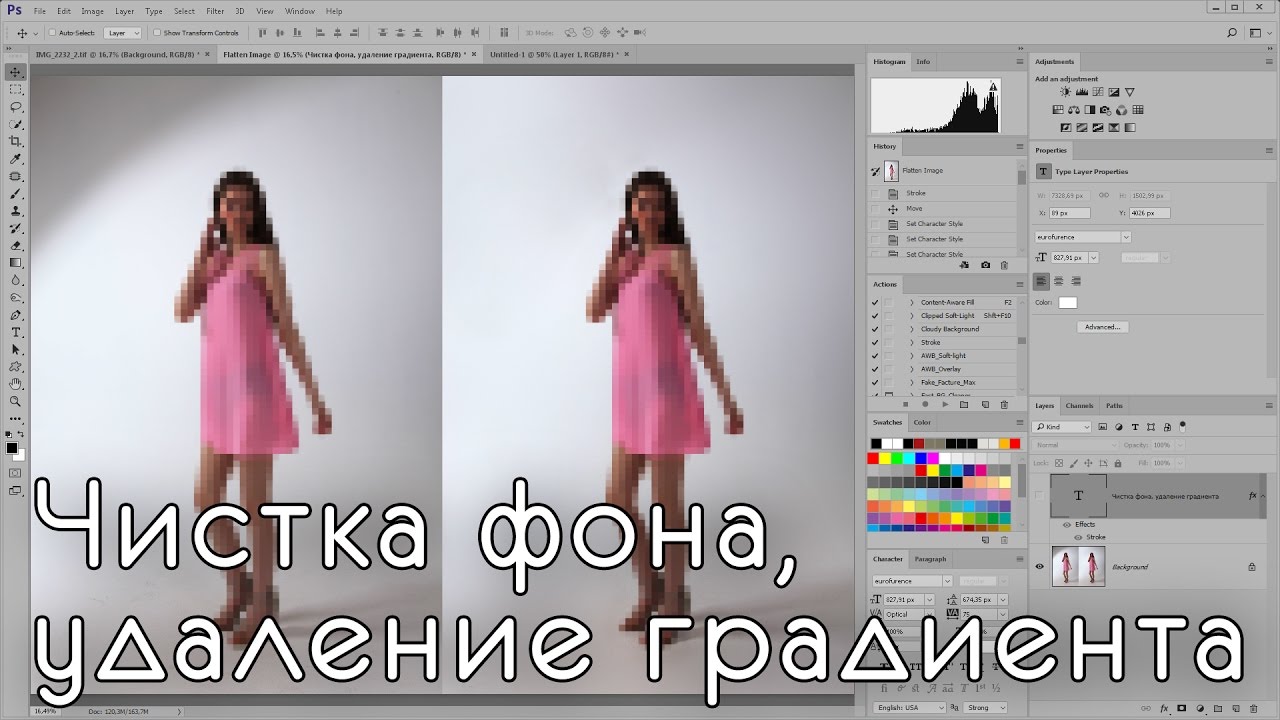The height and width of the screenshot is (720, 1280).
Task: Show the text layer via visibility box
Action: 1040,496
